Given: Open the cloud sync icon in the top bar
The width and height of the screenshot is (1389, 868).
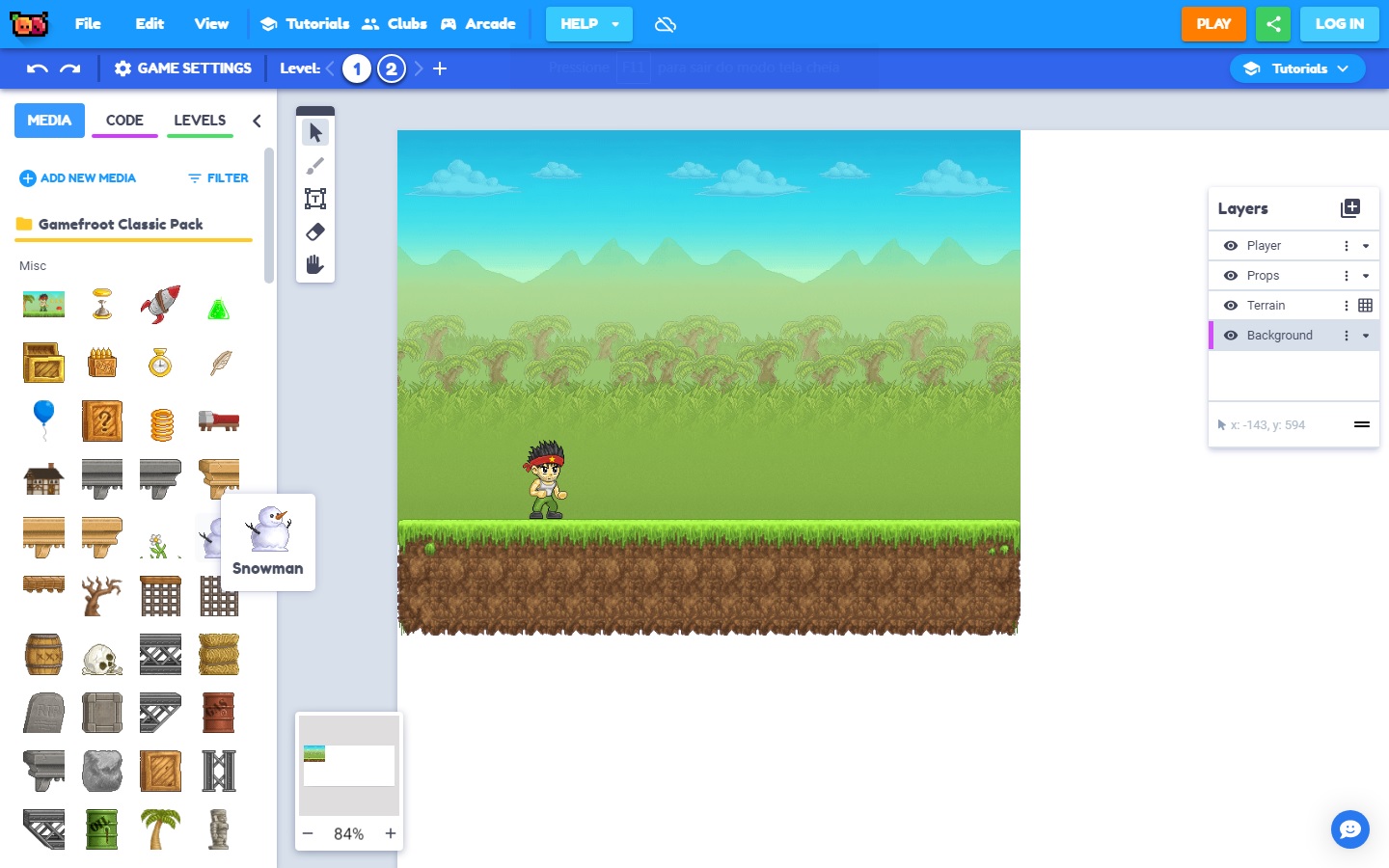Looking at the screenshot, I should point(666,24).
